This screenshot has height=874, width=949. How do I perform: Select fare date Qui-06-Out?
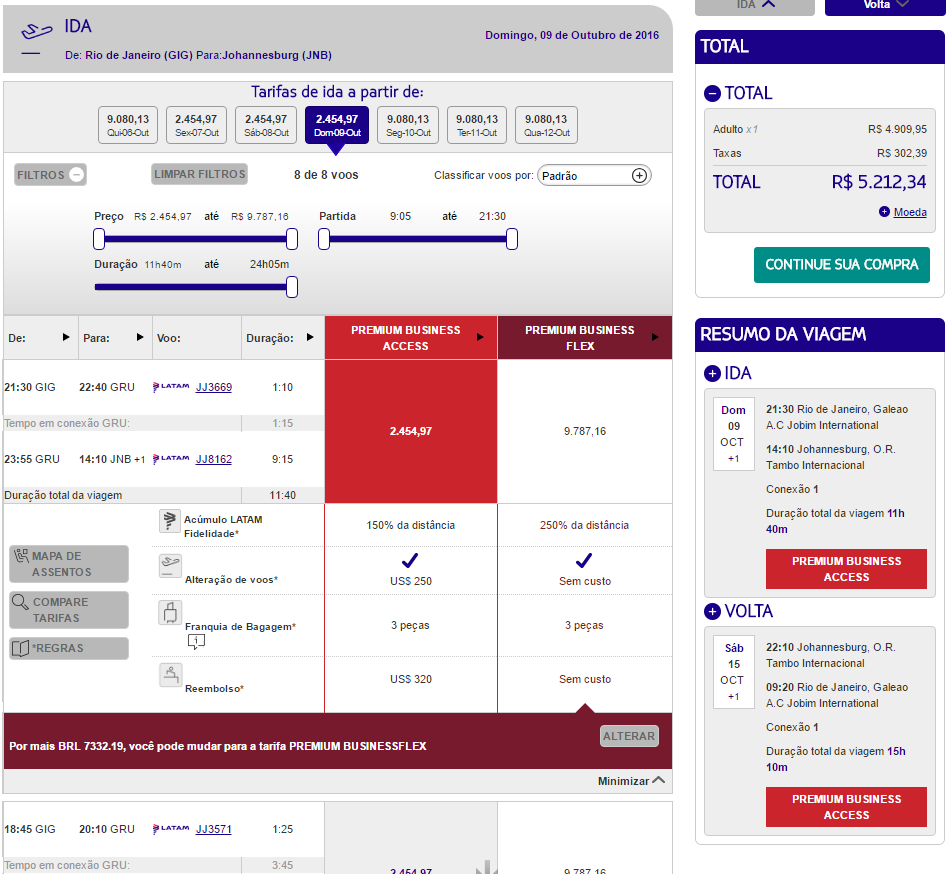pos(128,125)
